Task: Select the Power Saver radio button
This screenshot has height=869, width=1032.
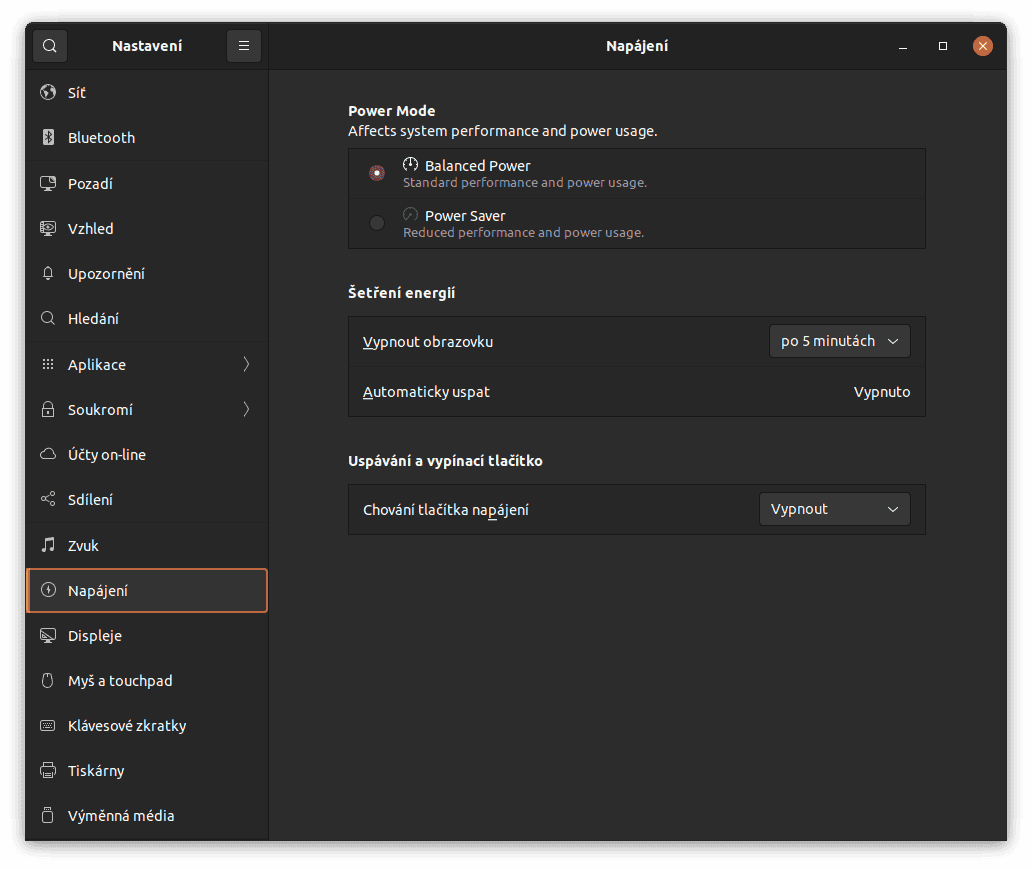Action: (x=377, y=223)
